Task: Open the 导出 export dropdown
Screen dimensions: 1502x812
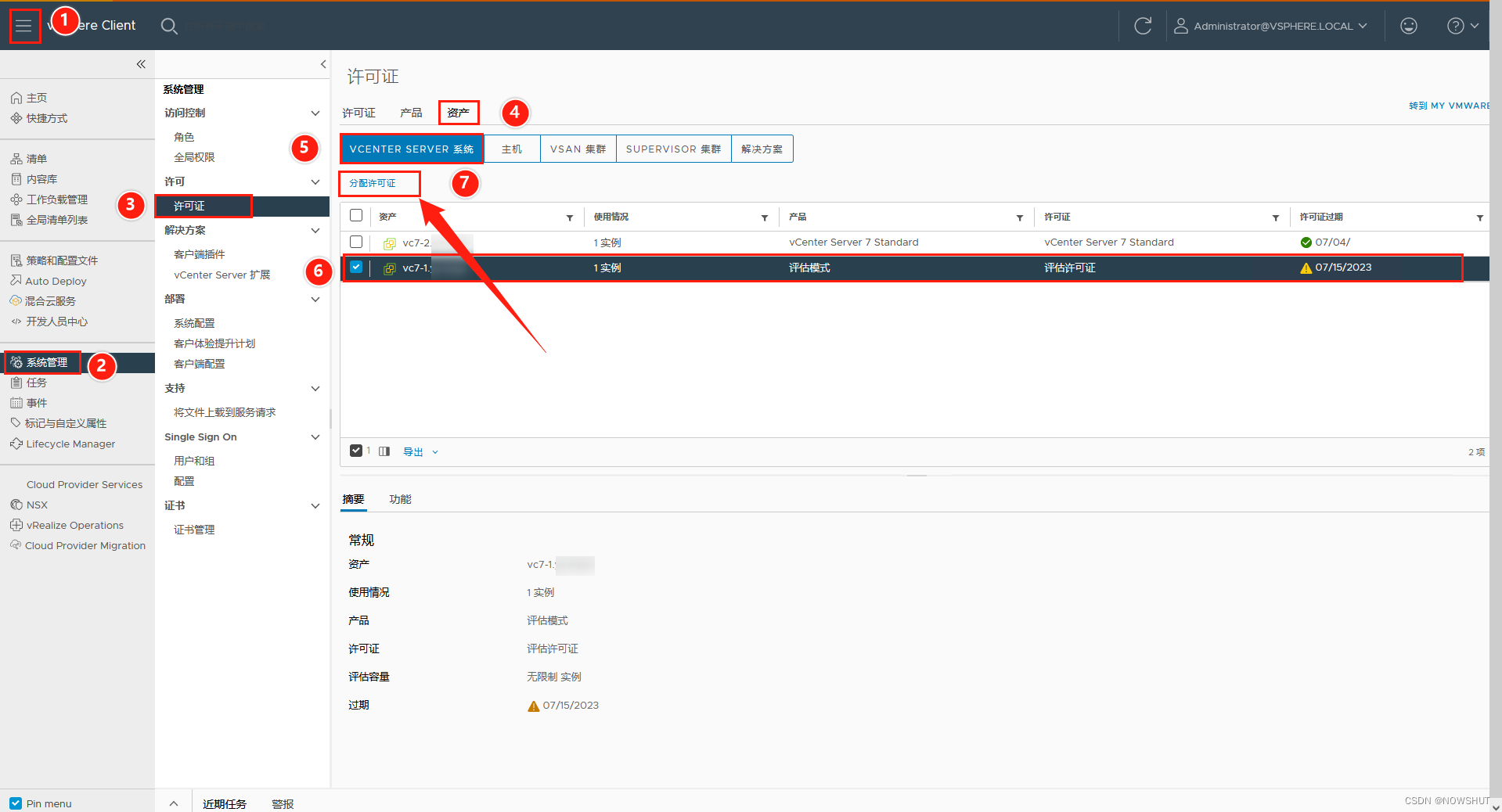Action: tap(420, 451)
